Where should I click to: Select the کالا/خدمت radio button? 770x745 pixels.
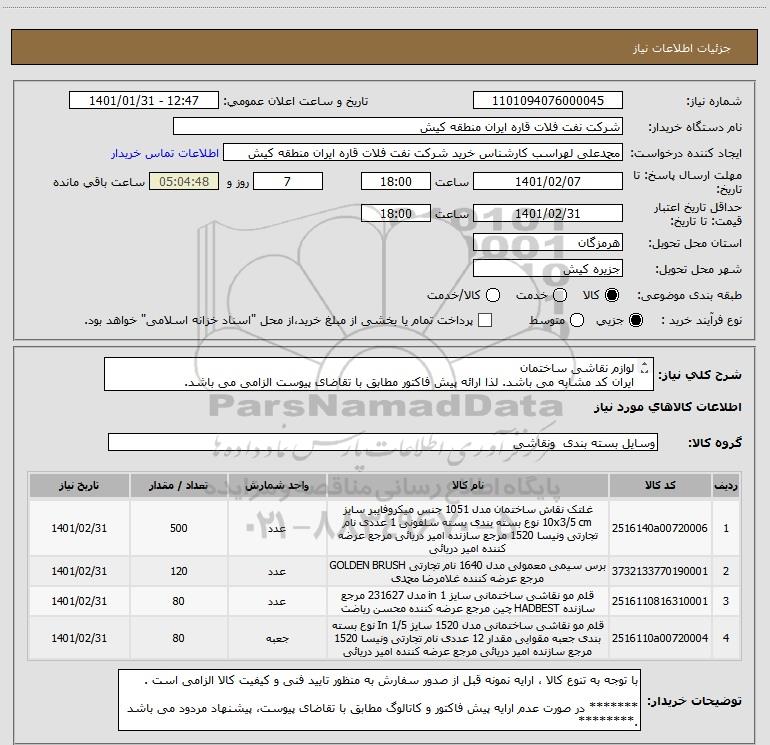493,295
